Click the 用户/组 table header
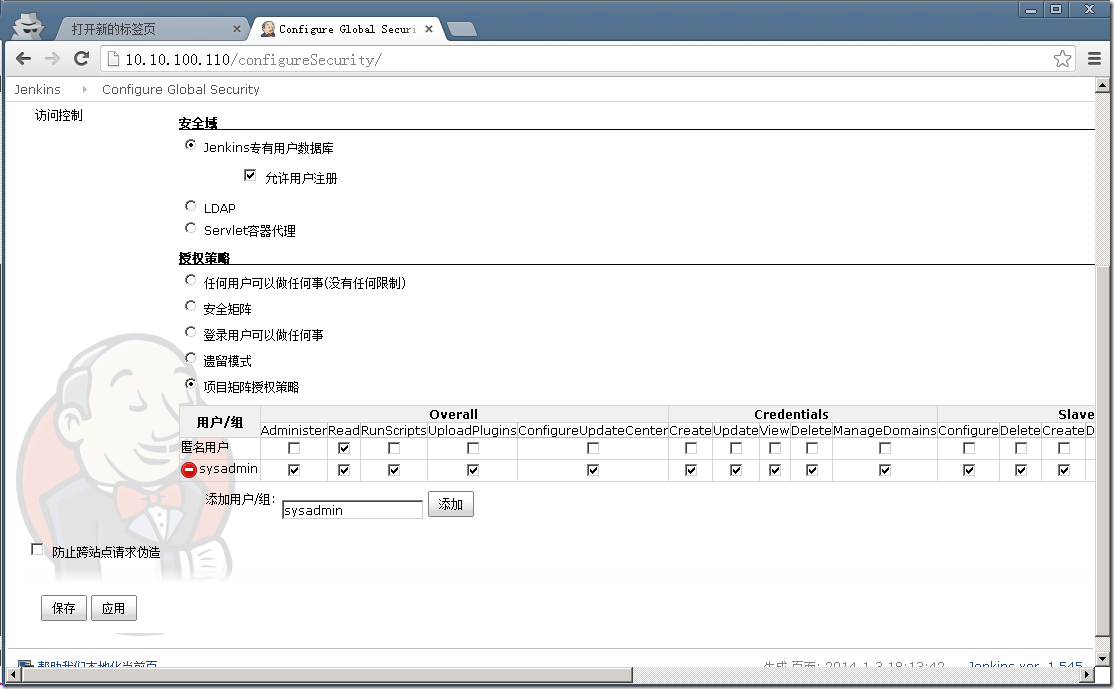The width and height of the screenshot is (1114, 689). tap(220, 423)
